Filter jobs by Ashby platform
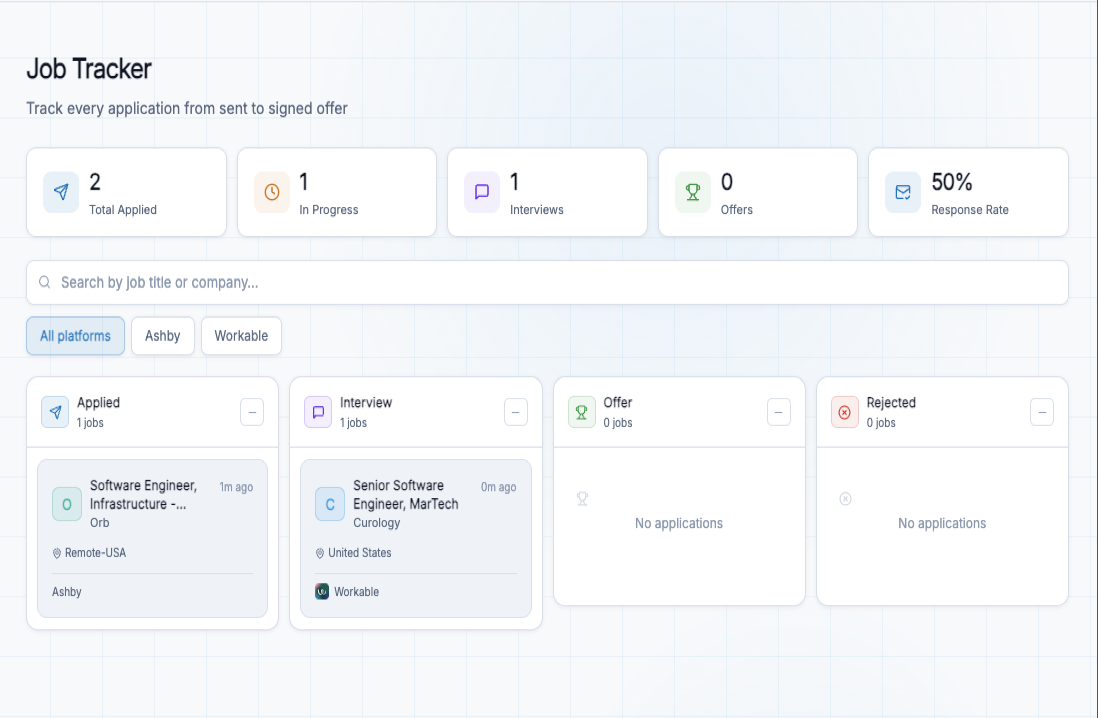1098x718 pixels. click(x=162, y=336)
